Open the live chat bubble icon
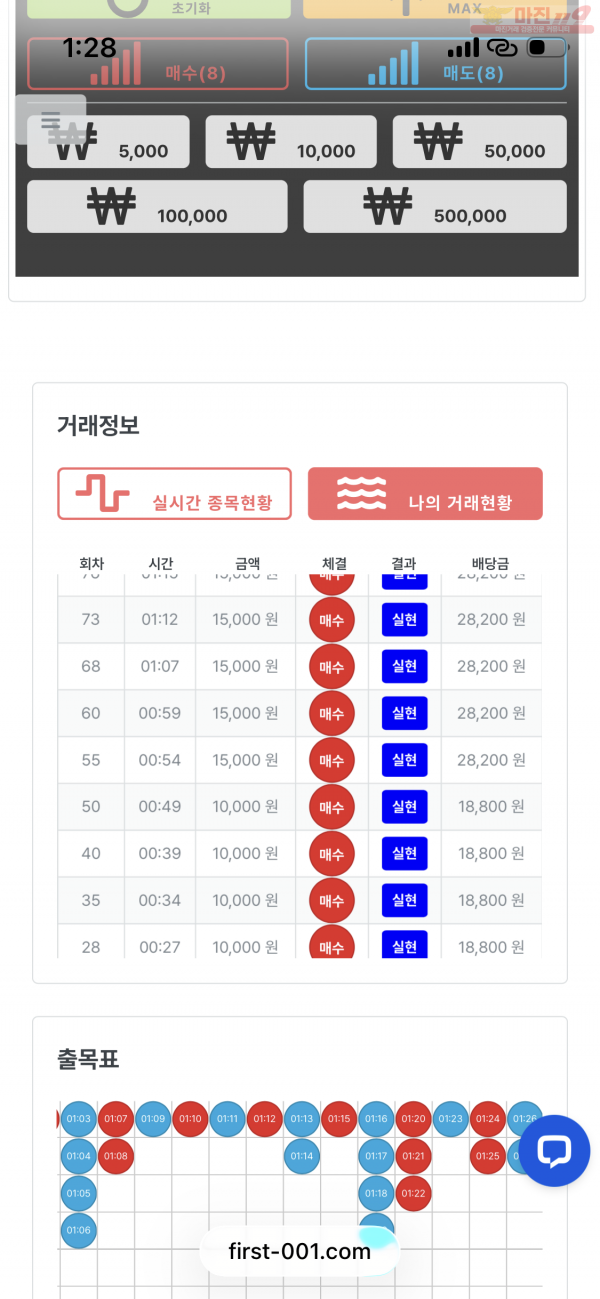The width and height of the screenshot is (600, 1299). coord(554,1151)
